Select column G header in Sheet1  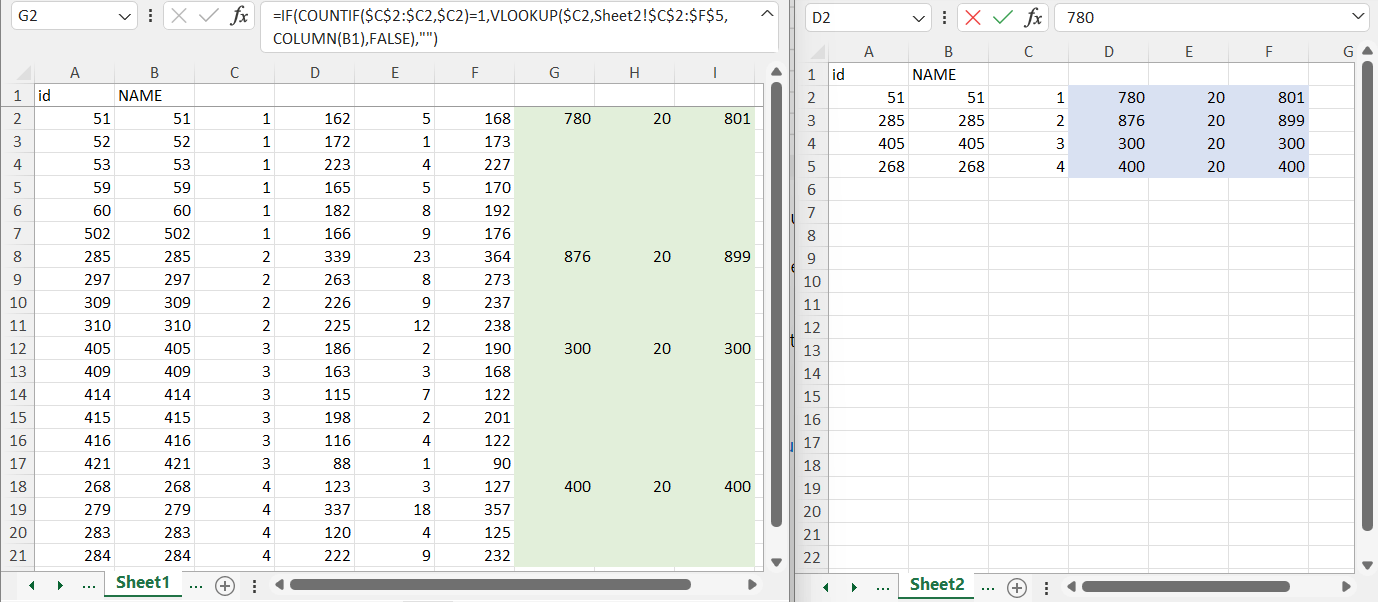click(554, 72)
